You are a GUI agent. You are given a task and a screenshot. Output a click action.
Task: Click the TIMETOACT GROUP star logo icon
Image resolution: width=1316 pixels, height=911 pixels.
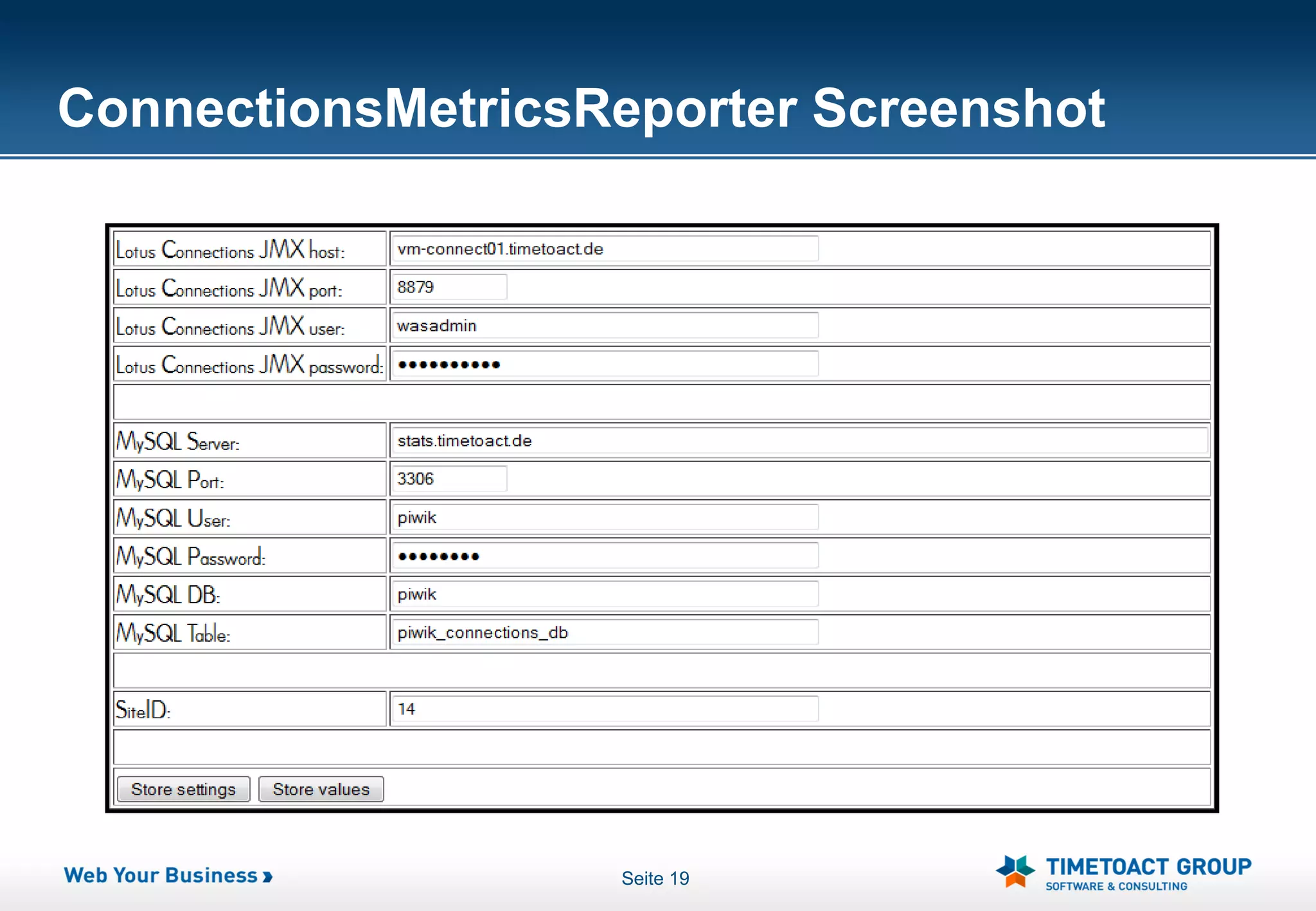tap(1015, 871)
